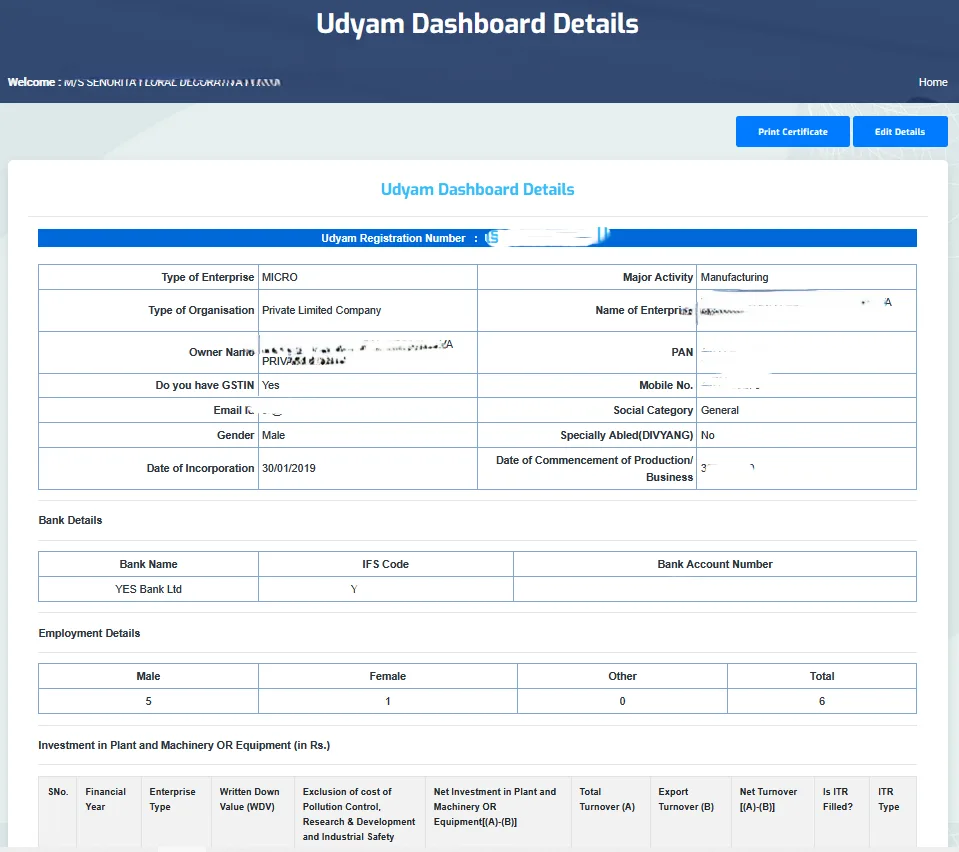
Task: Click the Date of Incorporation label
Action: pos(200,468)
